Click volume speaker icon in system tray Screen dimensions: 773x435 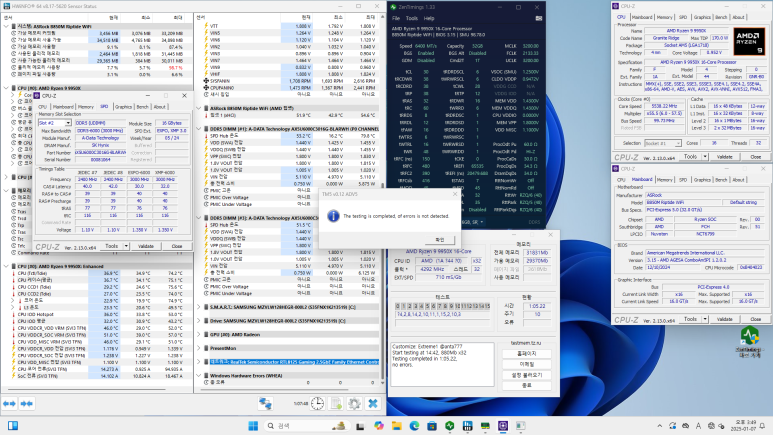coord(721,426)
